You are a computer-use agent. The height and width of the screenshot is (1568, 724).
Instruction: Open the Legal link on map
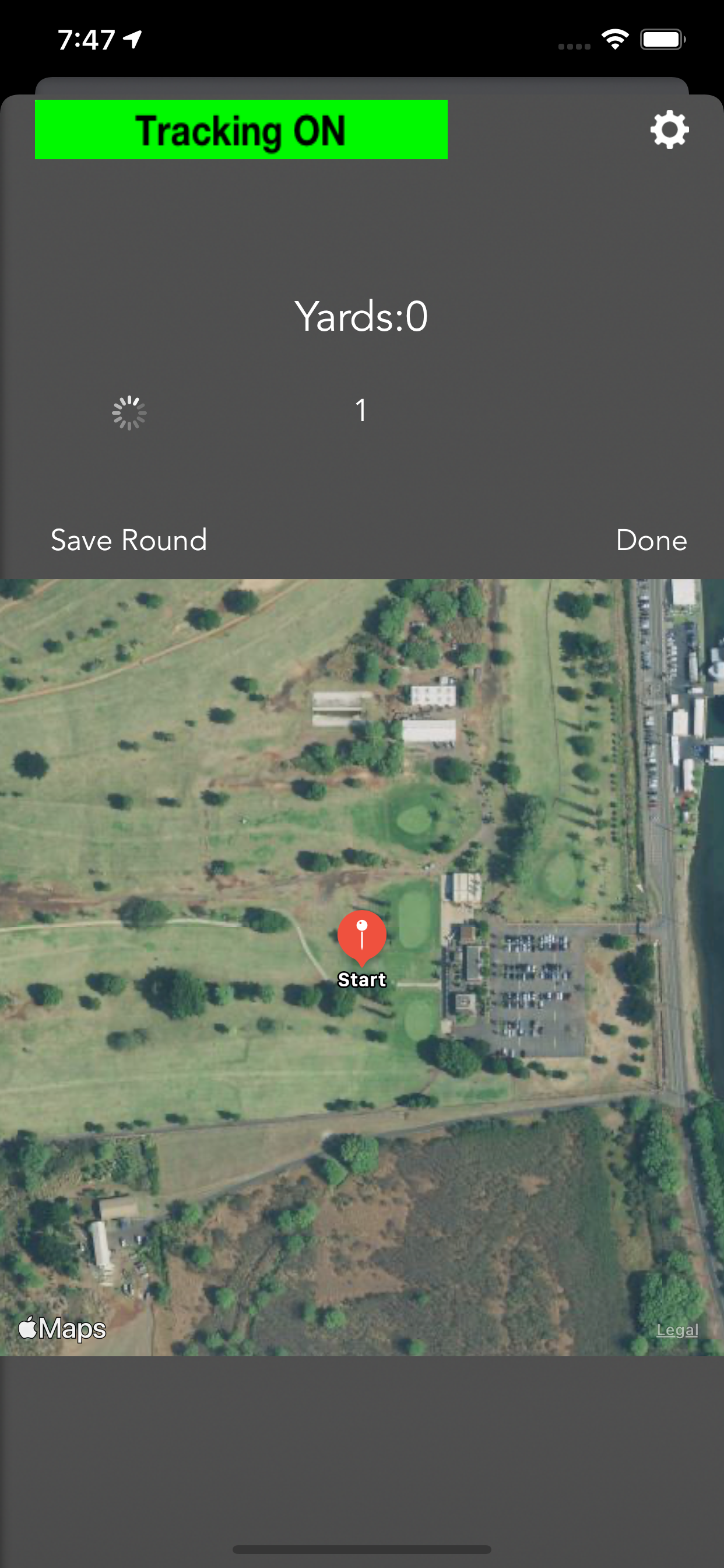[x=677, y=1330]
